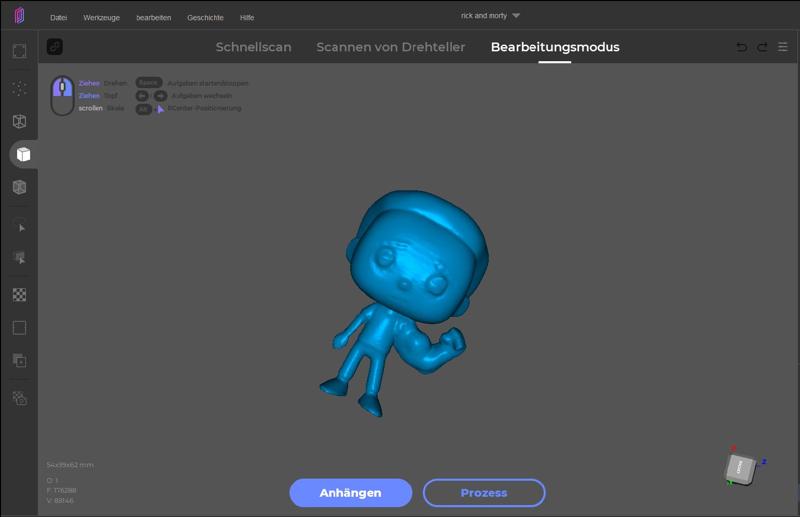This screenshot has height=517, width=800.
Task: Open the Geschichte menu
Action: click(x=205, y=17)
